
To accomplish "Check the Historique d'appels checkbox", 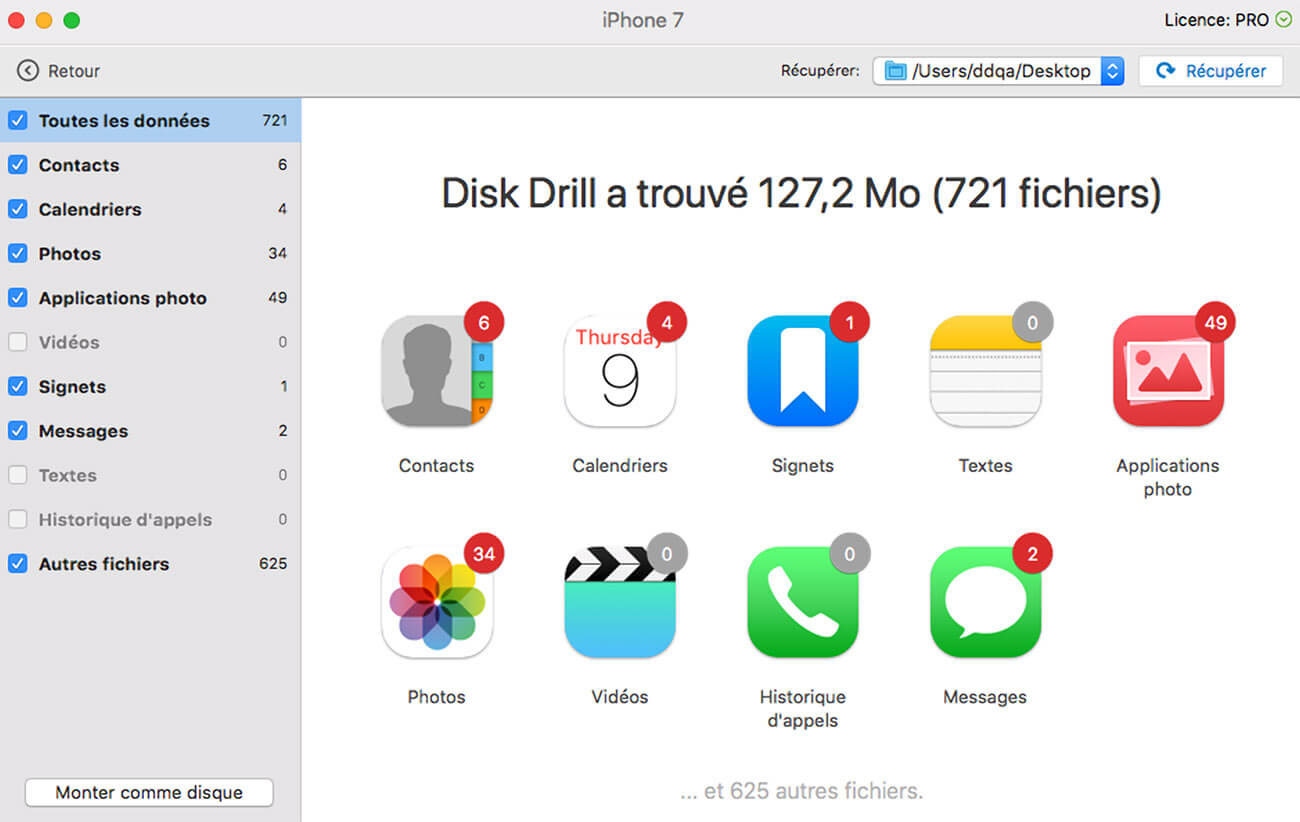I will [17, 519].
